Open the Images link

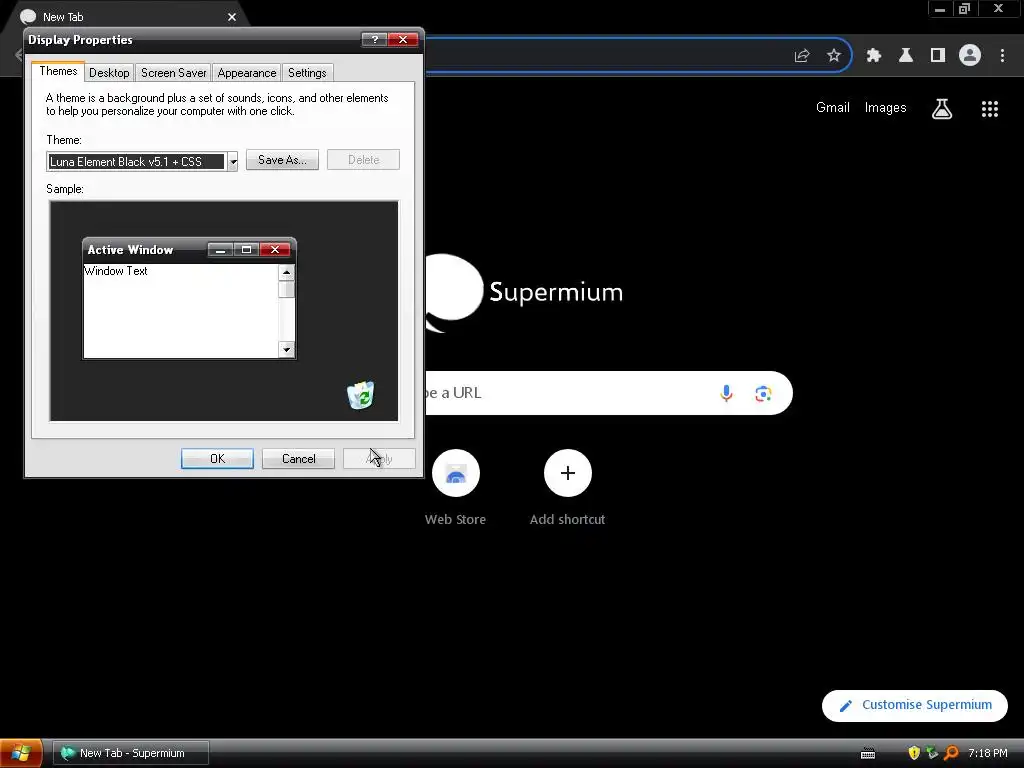click(x=886, y=108)
